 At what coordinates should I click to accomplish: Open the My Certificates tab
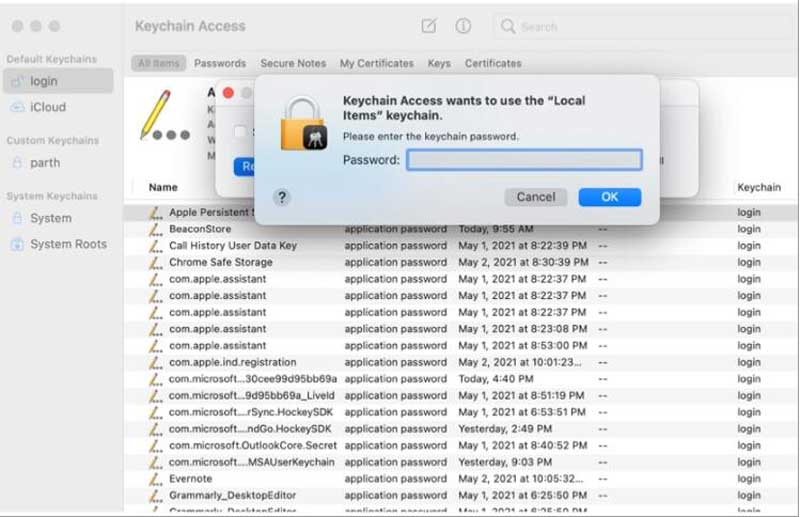(377, 63)
